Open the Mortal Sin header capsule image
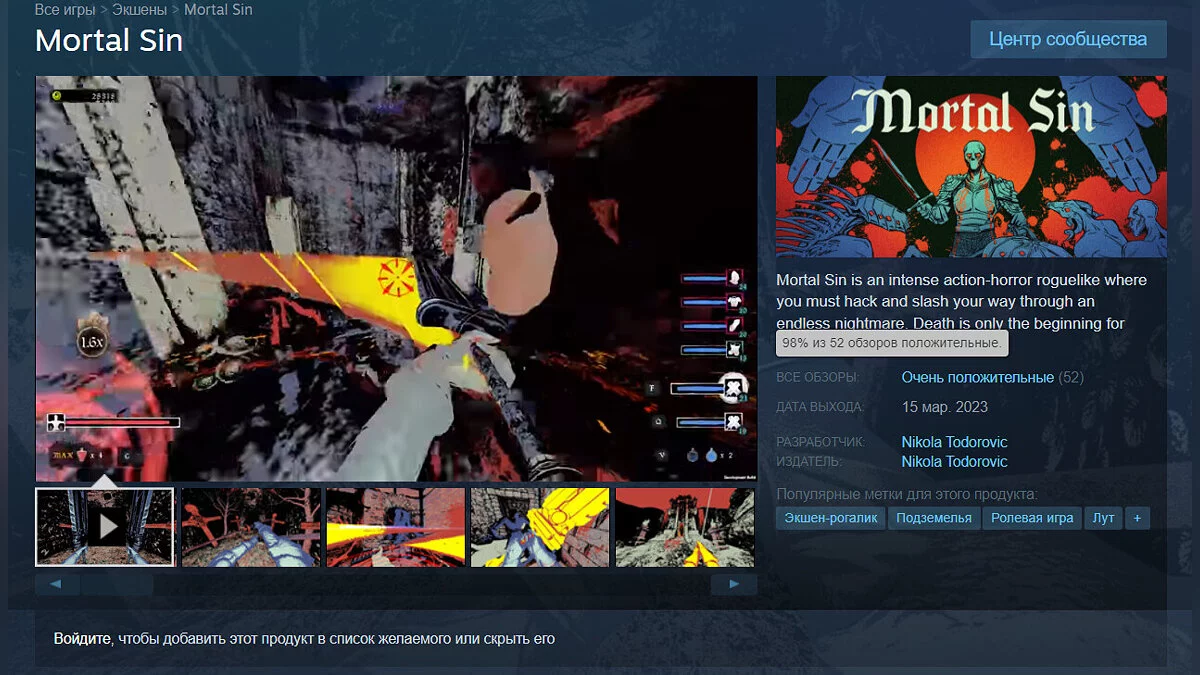This screenshot has height=675, width=1200. point(971,167)
